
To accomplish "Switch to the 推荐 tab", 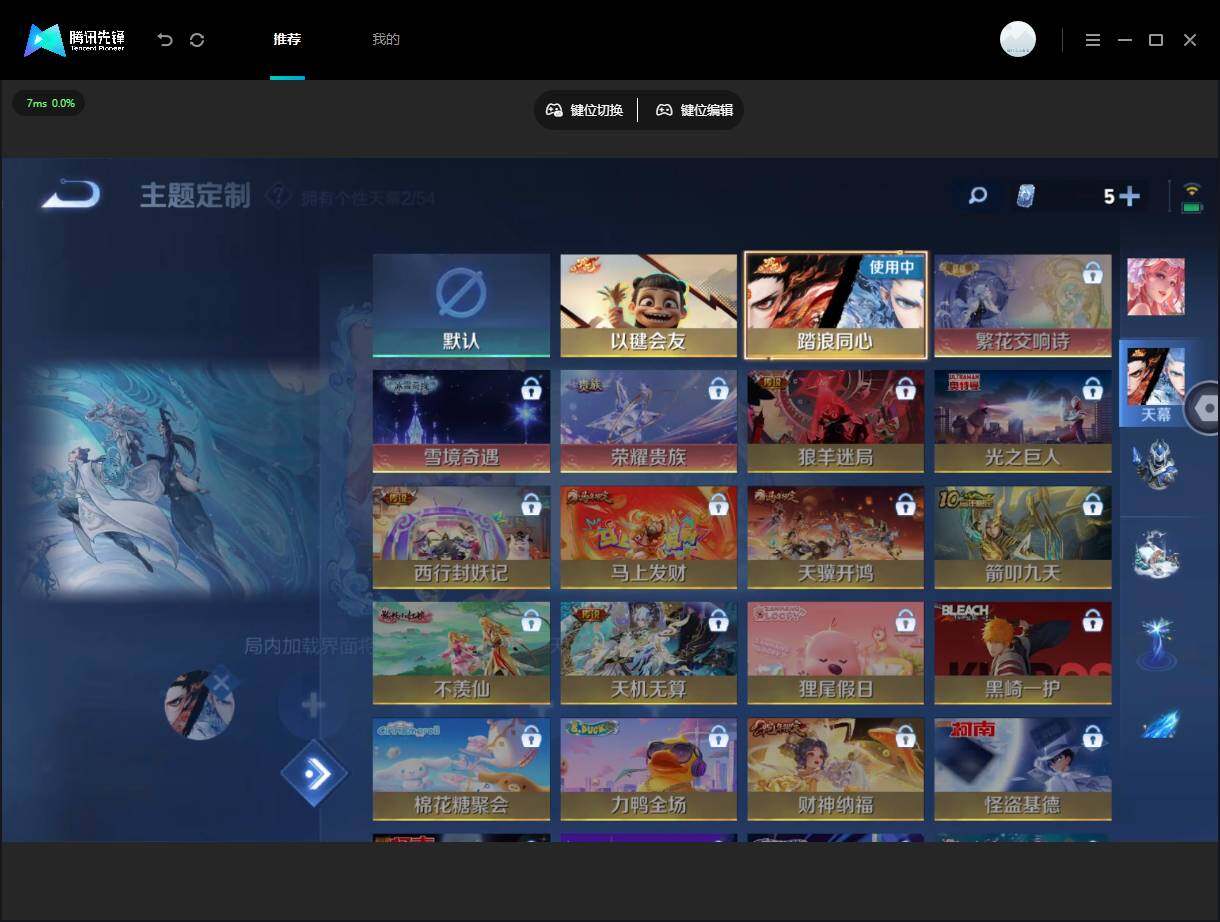I will pos(287,40).
